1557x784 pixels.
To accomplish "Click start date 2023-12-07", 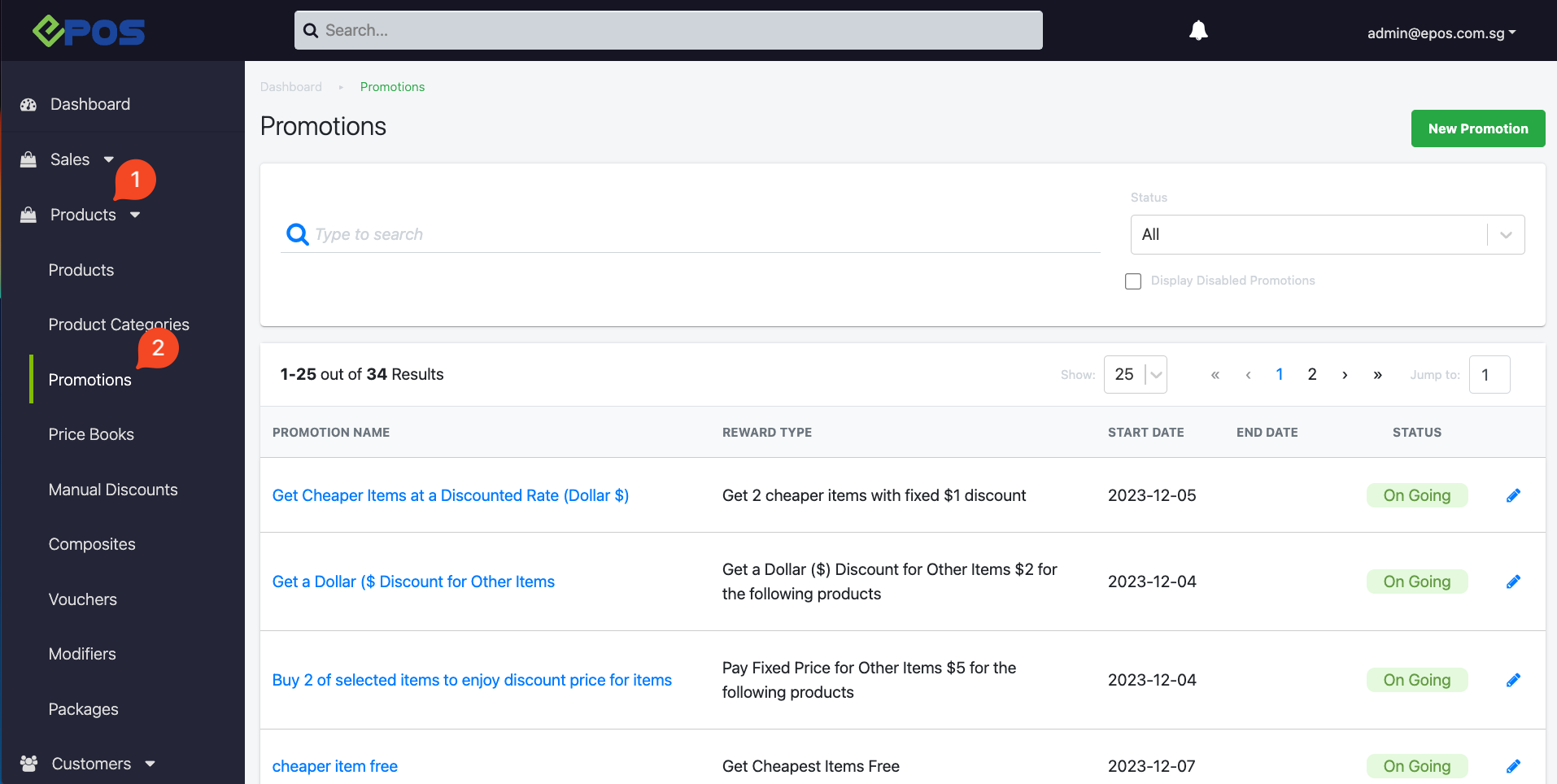I will [x=1152, y=766].
